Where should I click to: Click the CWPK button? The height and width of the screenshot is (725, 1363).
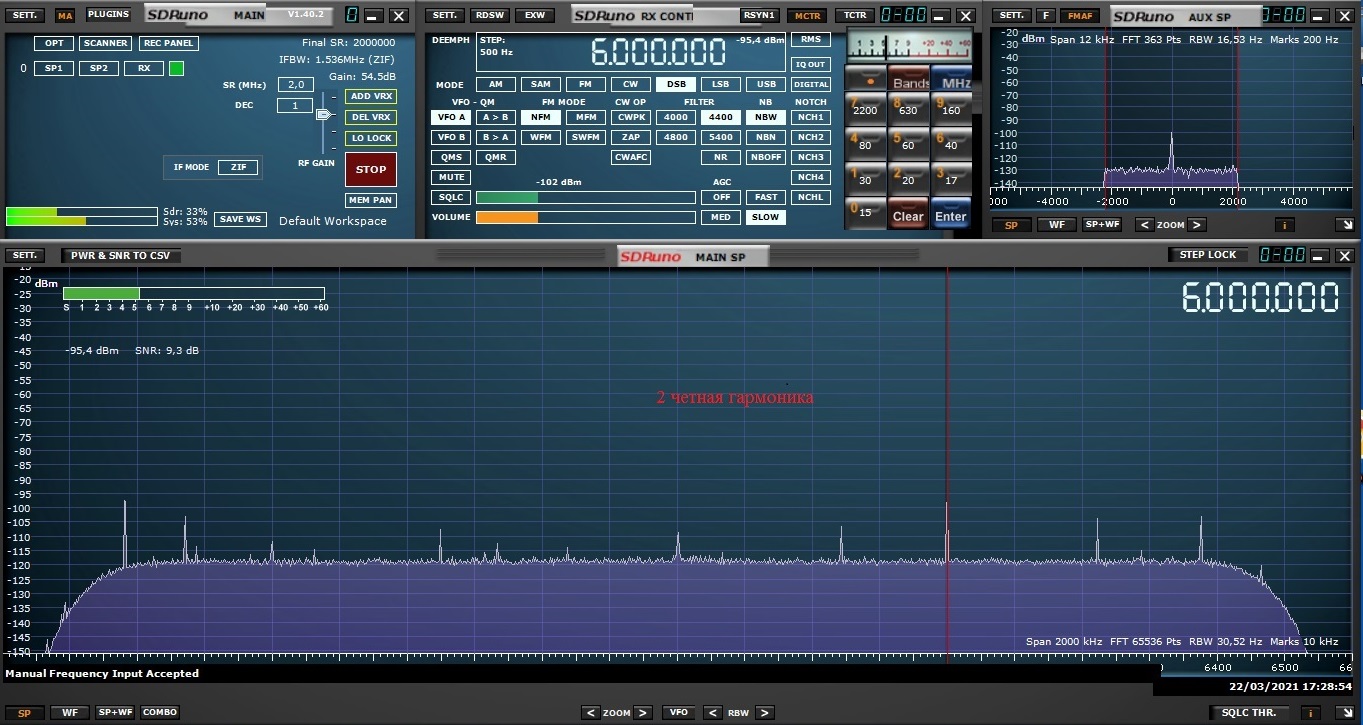(631, 117)
